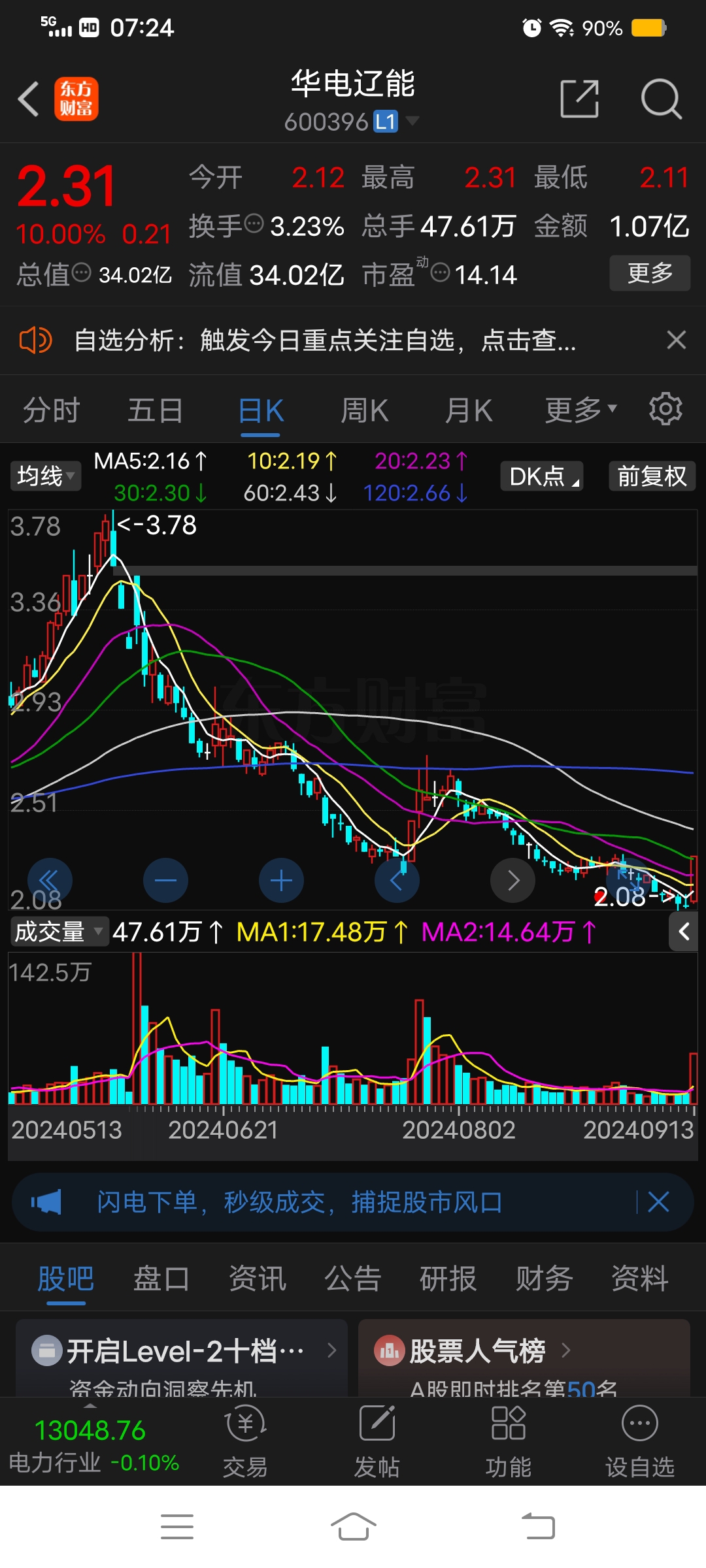The height and width of the screenshot is (1568, 706).
Task: Tap info icon next to 换手
Action: point(254,223)
